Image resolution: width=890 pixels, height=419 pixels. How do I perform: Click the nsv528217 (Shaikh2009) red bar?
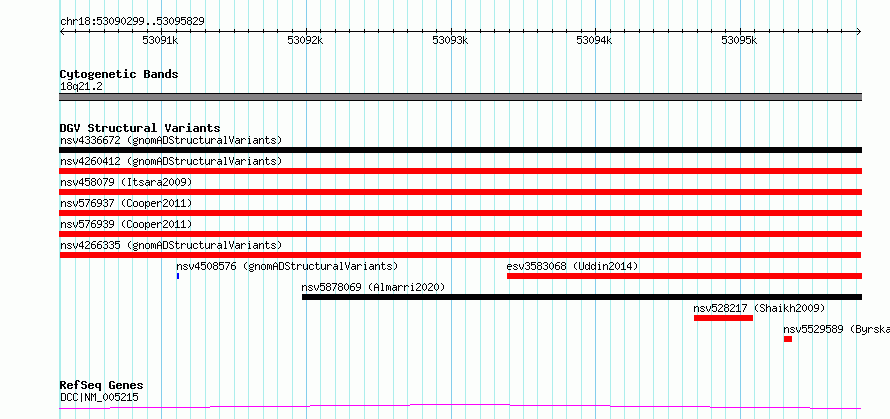[x=723, y=318]
